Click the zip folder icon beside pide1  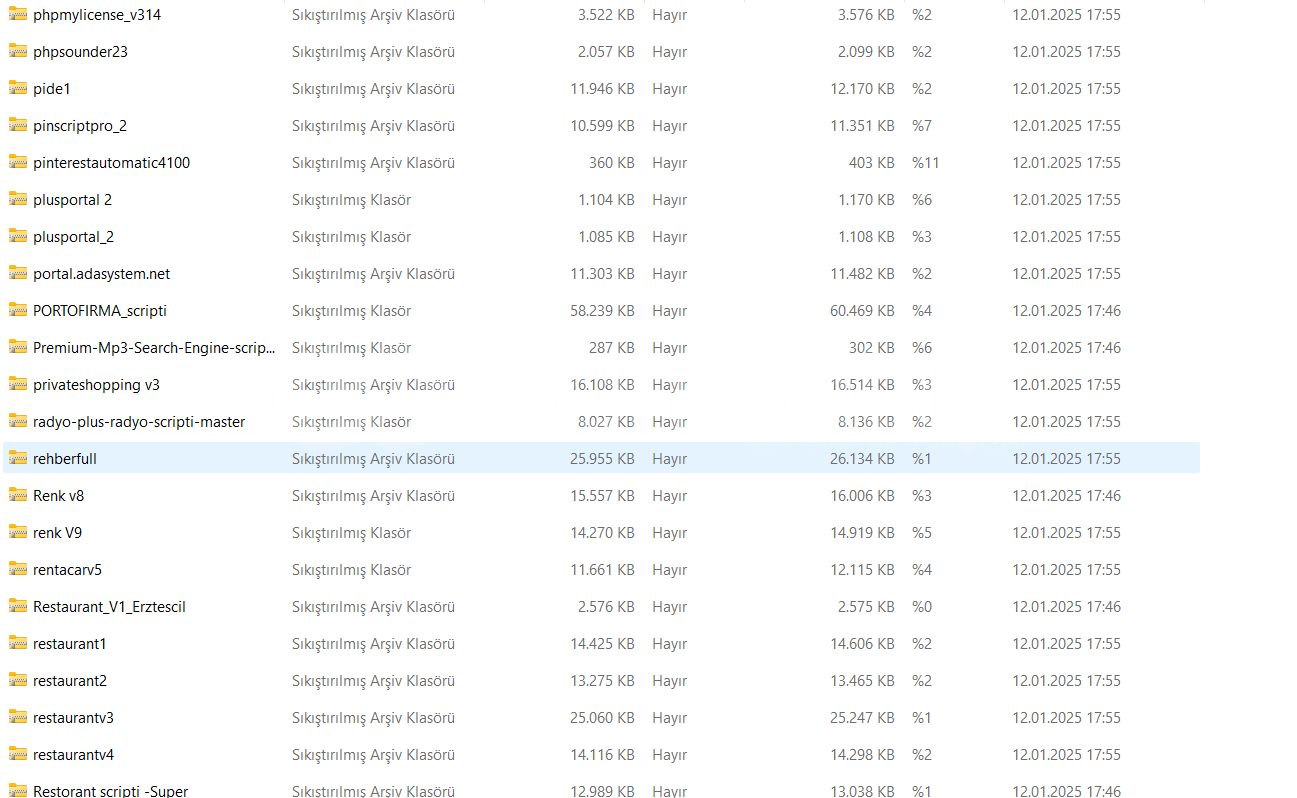click(x=18, y=88)
